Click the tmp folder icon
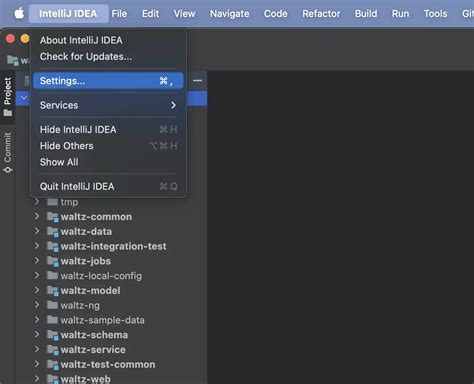This screenshot has width=474, height=384. tap(52, 202)
